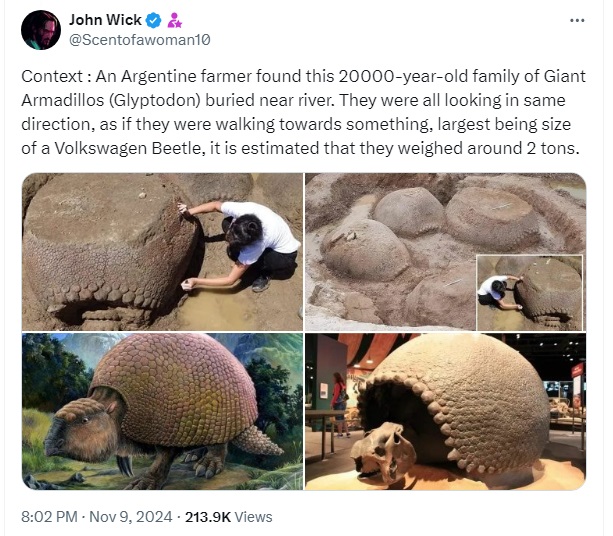Open the three-dot more options menu
Viewport: 613px width, 536px height.
click(577, 20)
